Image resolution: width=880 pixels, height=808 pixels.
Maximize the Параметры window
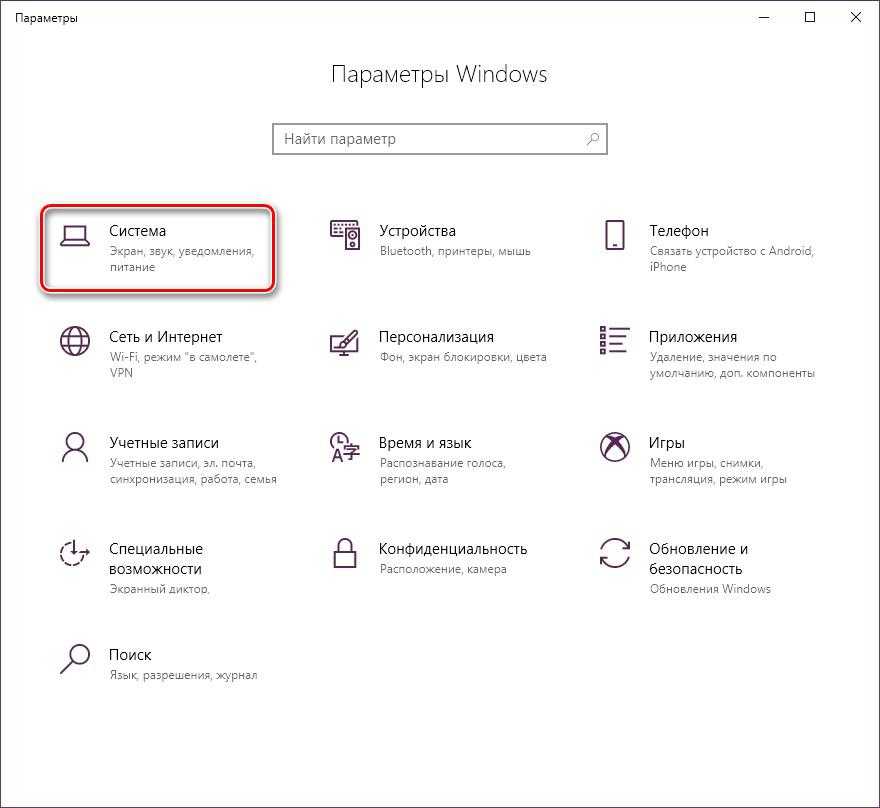click(810, 17)
